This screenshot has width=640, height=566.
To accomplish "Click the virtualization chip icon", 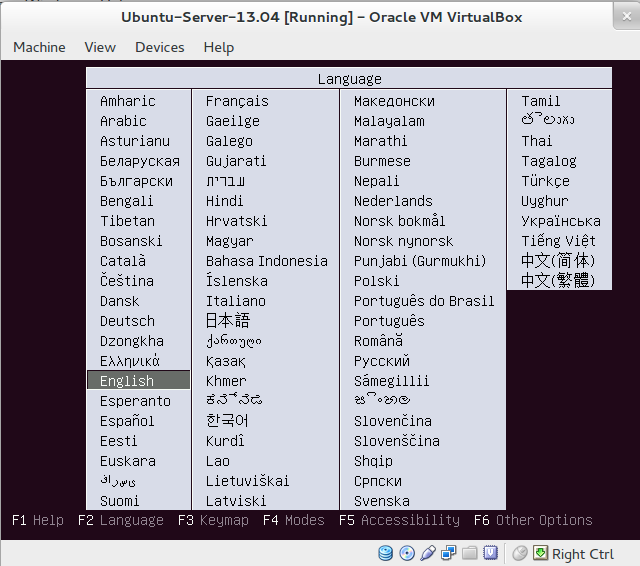I will point(490,553).
